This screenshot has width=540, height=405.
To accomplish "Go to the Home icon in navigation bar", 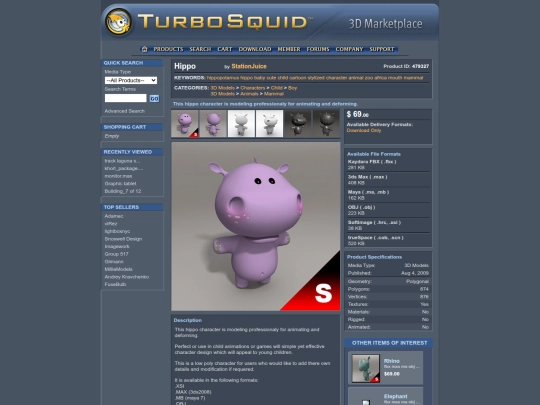I will tap(145, 49).
